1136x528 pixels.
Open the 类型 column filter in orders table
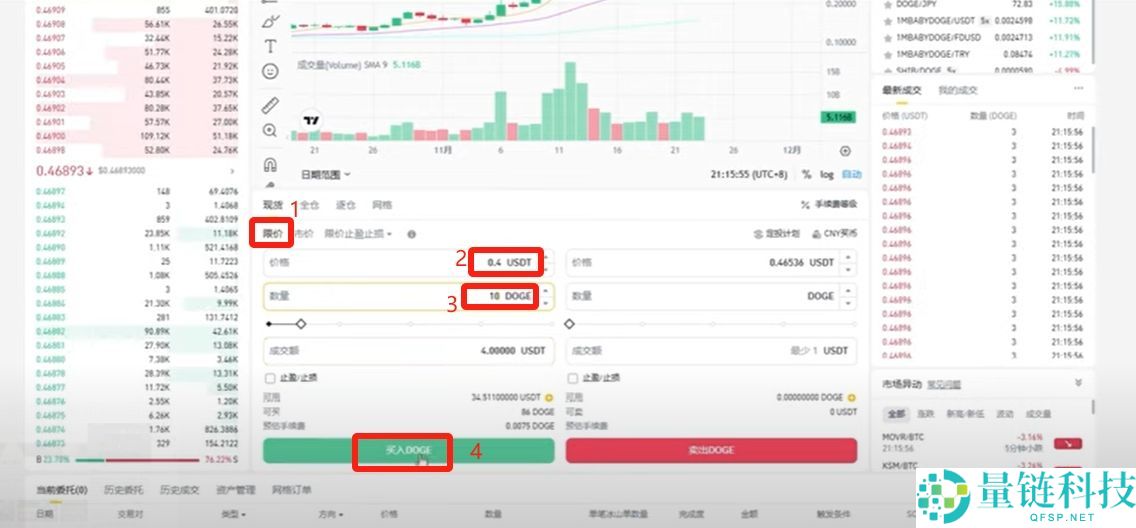tap(233, 514)
